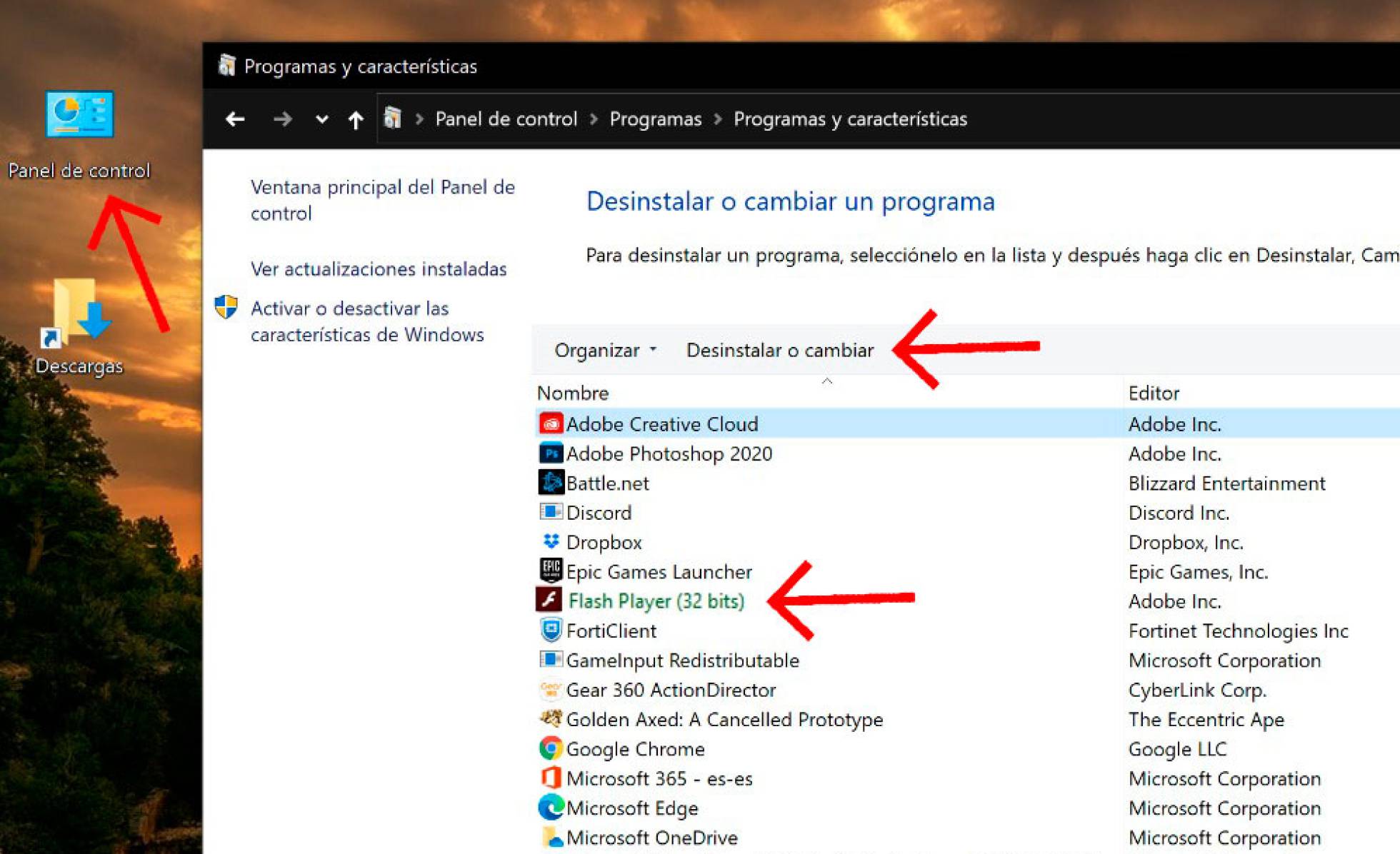
Task: Select the Battle.net icon
Action: 551,483
